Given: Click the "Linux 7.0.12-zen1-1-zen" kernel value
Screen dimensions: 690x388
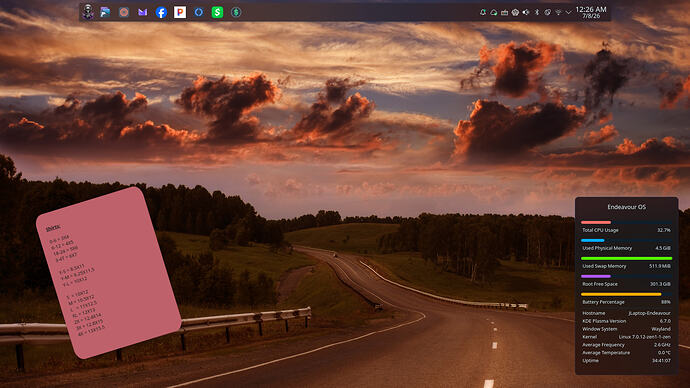Looking at the screenshot, I should point(645,337).
